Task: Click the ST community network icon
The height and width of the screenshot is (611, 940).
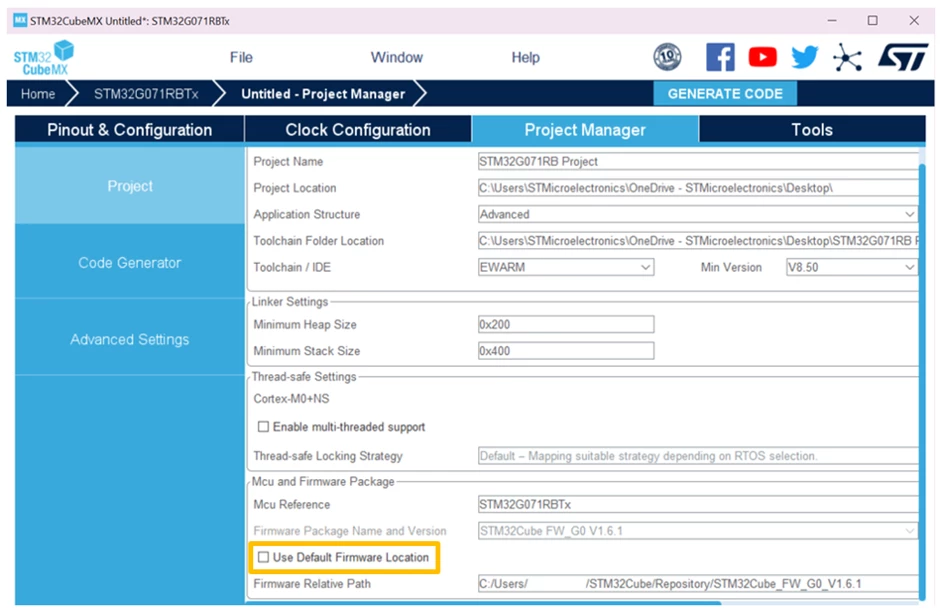Action: click(x=847, y=58)
